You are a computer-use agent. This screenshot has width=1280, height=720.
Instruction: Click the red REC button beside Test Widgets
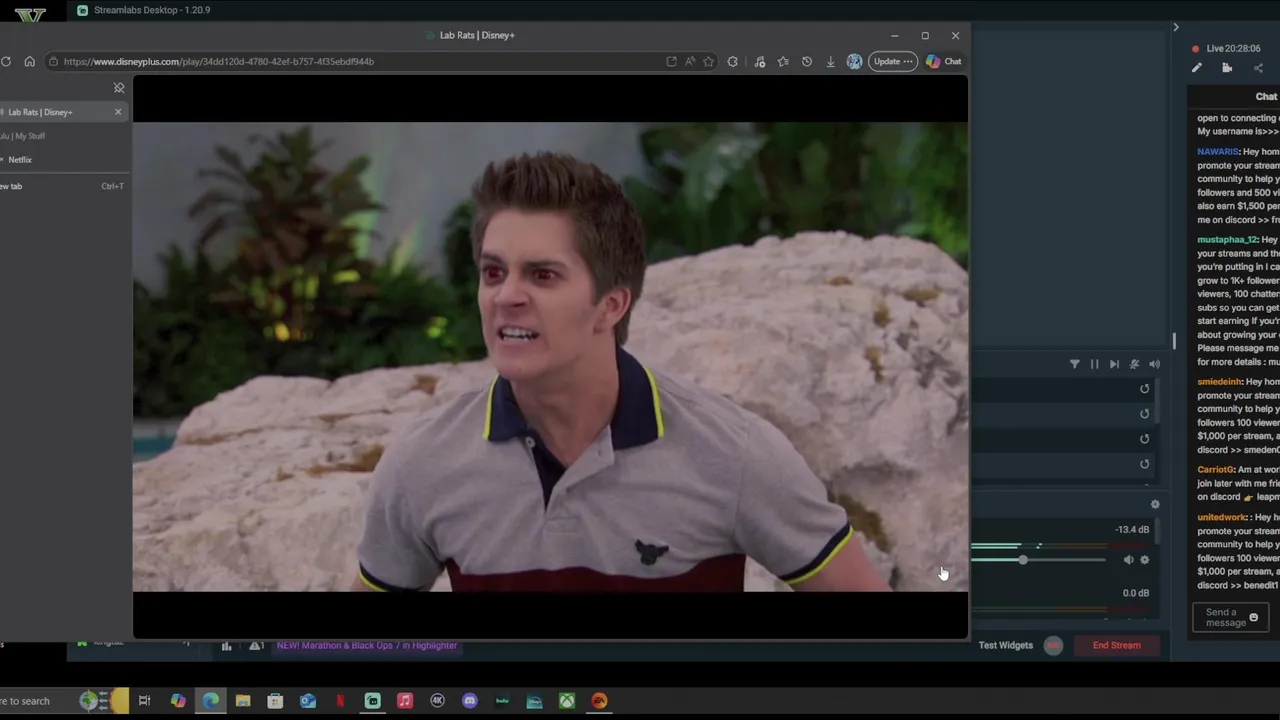click(1053, 646)
